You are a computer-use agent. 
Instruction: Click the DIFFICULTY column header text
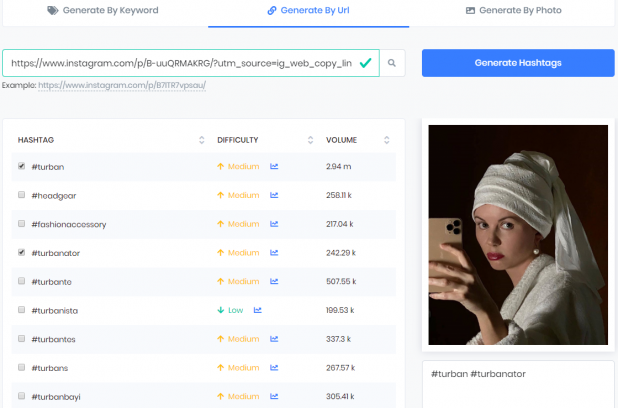tap(238, 140)
